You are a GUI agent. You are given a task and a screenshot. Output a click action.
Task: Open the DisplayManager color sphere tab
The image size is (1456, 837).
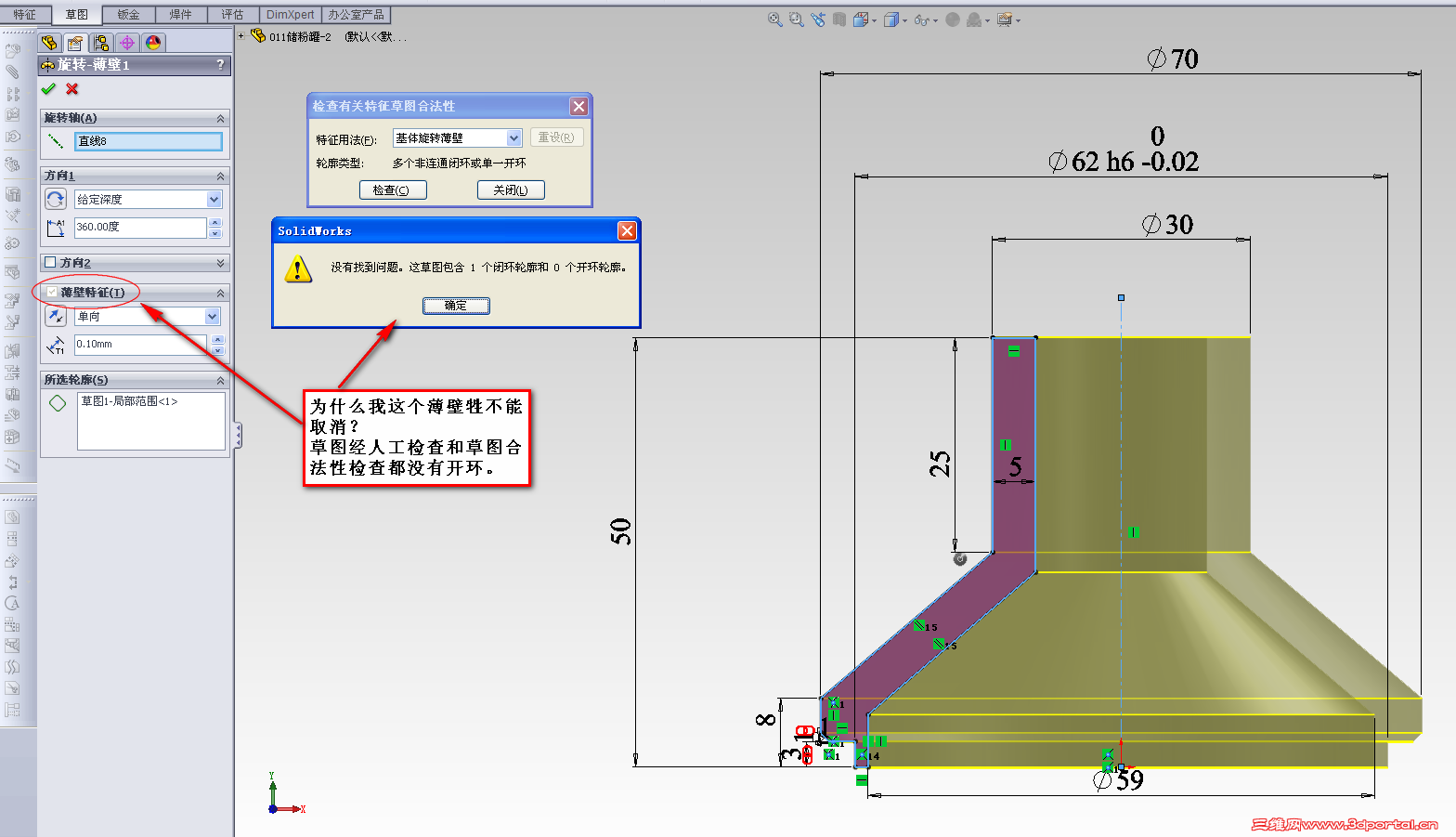pyautogui.click(x=153, y=43)
